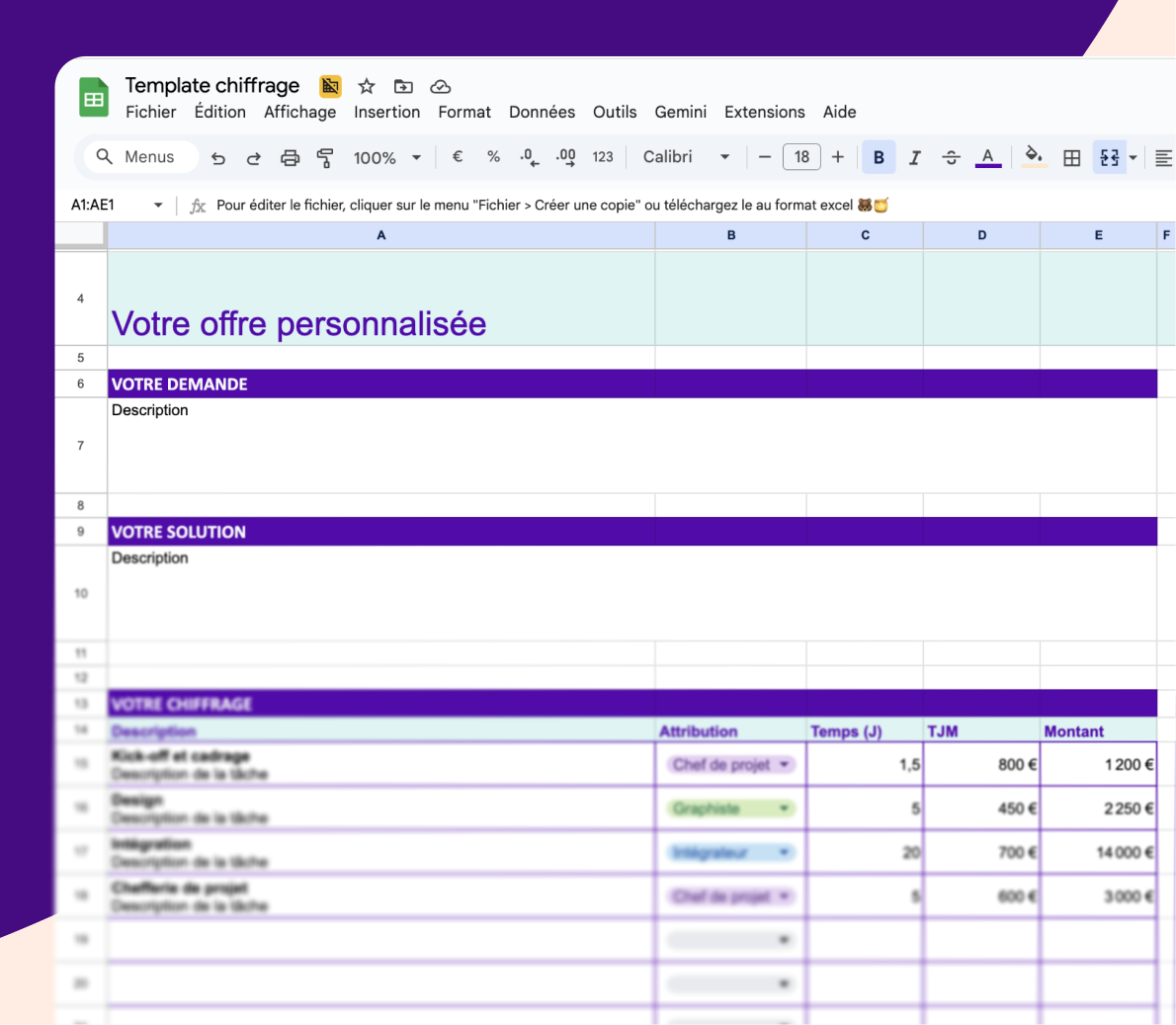Open the Gemini menu
Viewport: 1176px width, 1025px height.
click(x=680, y=112)
